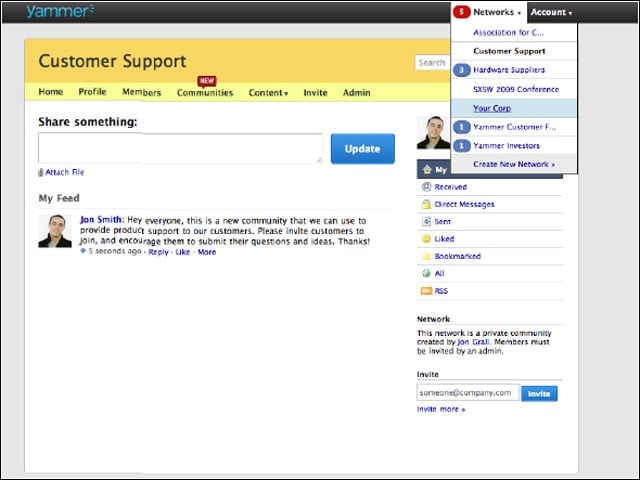Select Association for C... network
The height and width of the screenshot is (480, 640).
coord(508,33)
